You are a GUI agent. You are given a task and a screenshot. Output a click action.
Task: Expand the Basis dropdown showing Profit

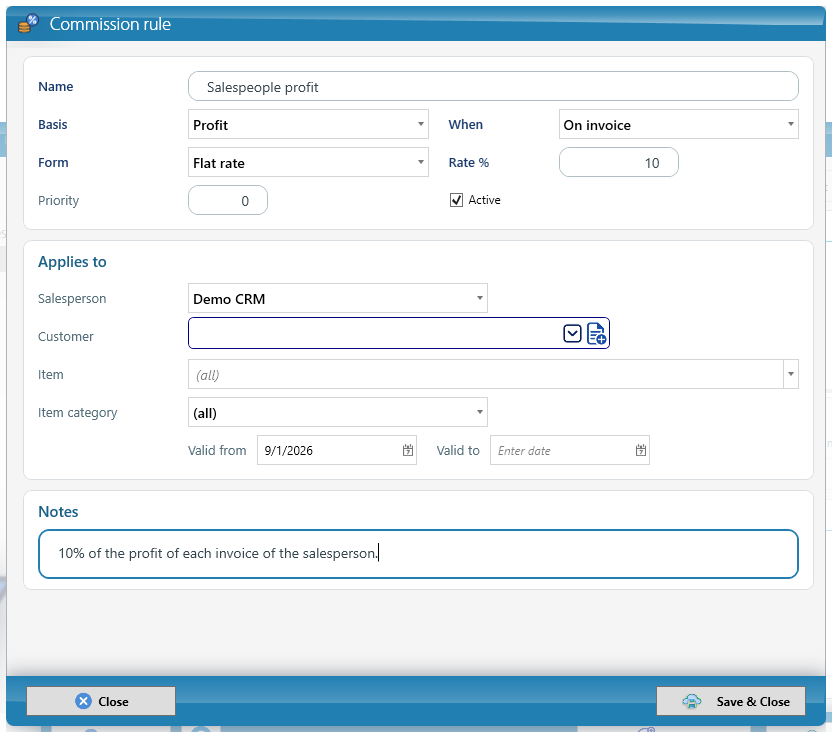pos(308,125)
